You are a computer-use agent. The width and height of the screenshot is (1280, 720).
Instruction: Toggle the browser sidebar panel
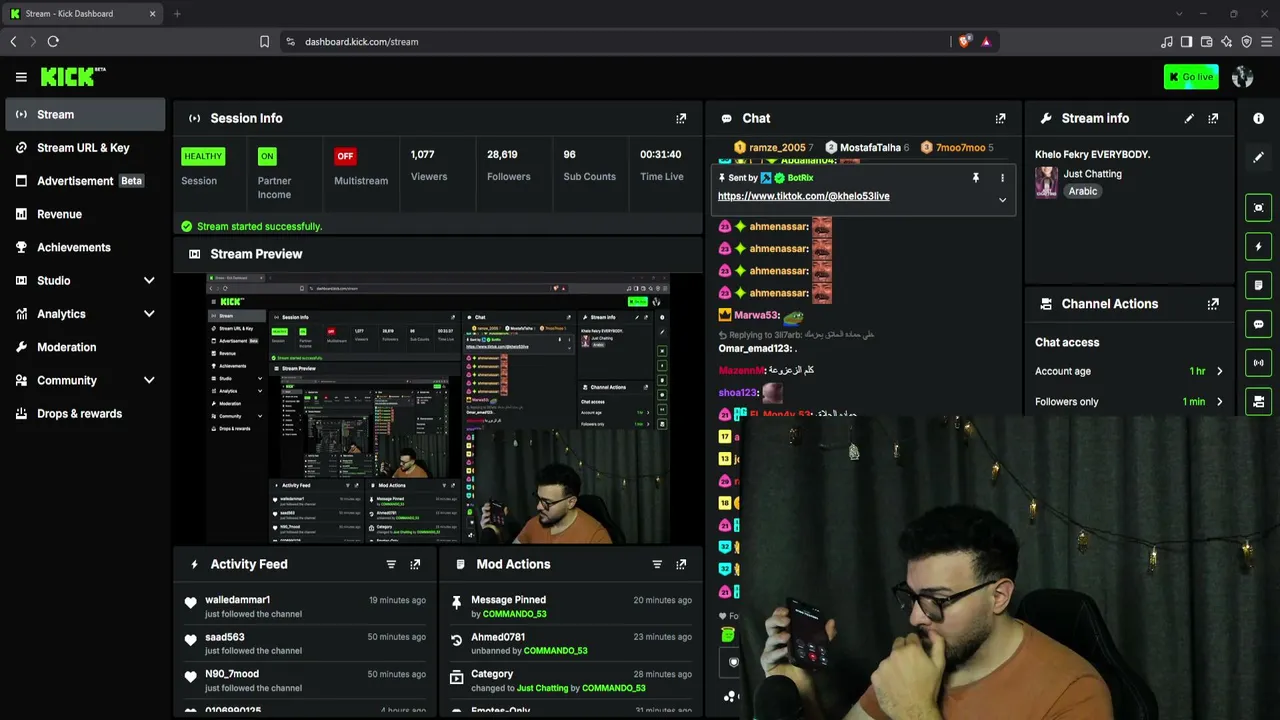(1186, 42)
